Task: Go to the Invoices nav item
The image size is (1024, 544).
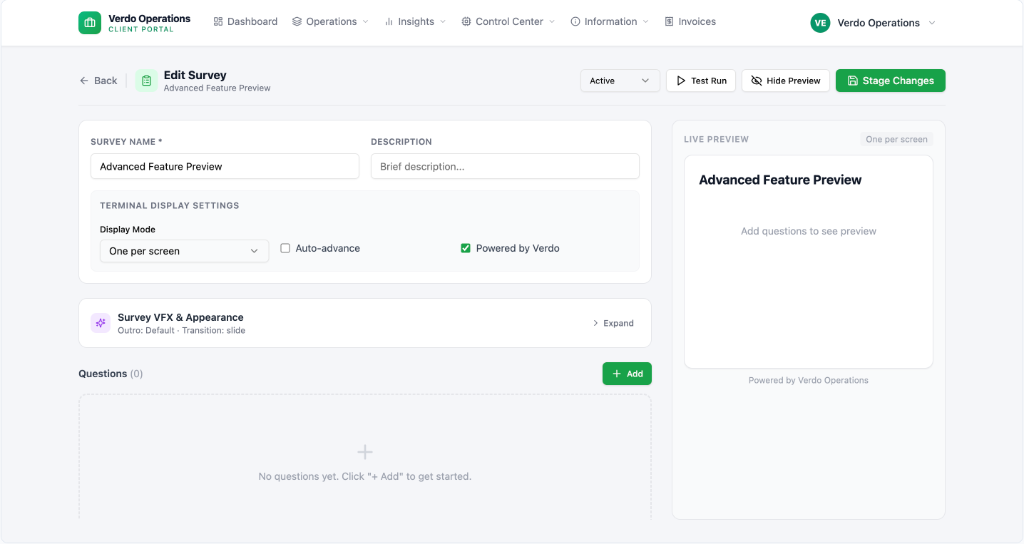Action: pos(690,22)
